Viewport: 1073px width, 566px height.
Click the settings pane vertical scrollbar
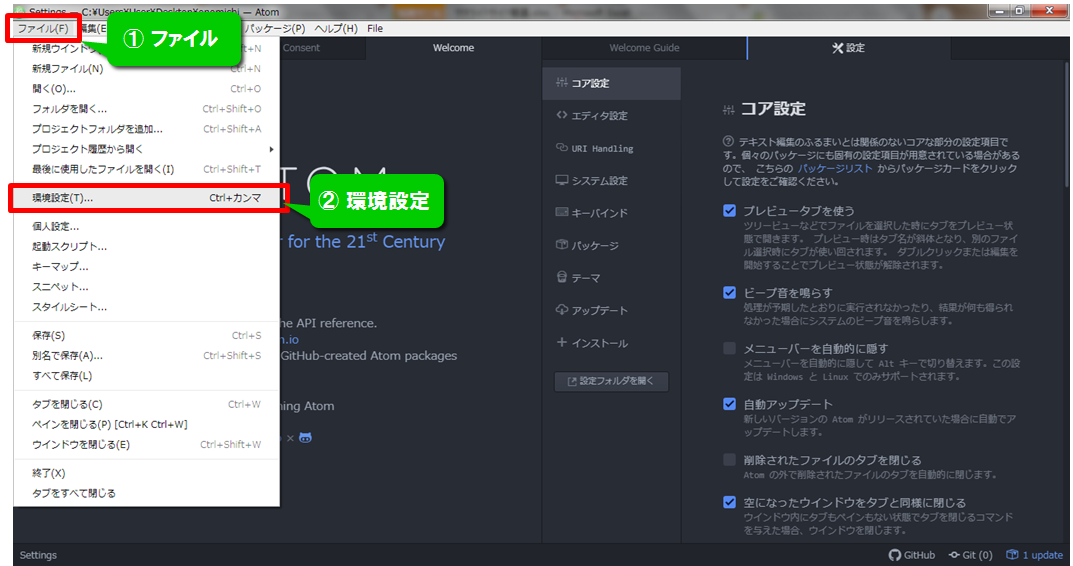point(1066,127)
